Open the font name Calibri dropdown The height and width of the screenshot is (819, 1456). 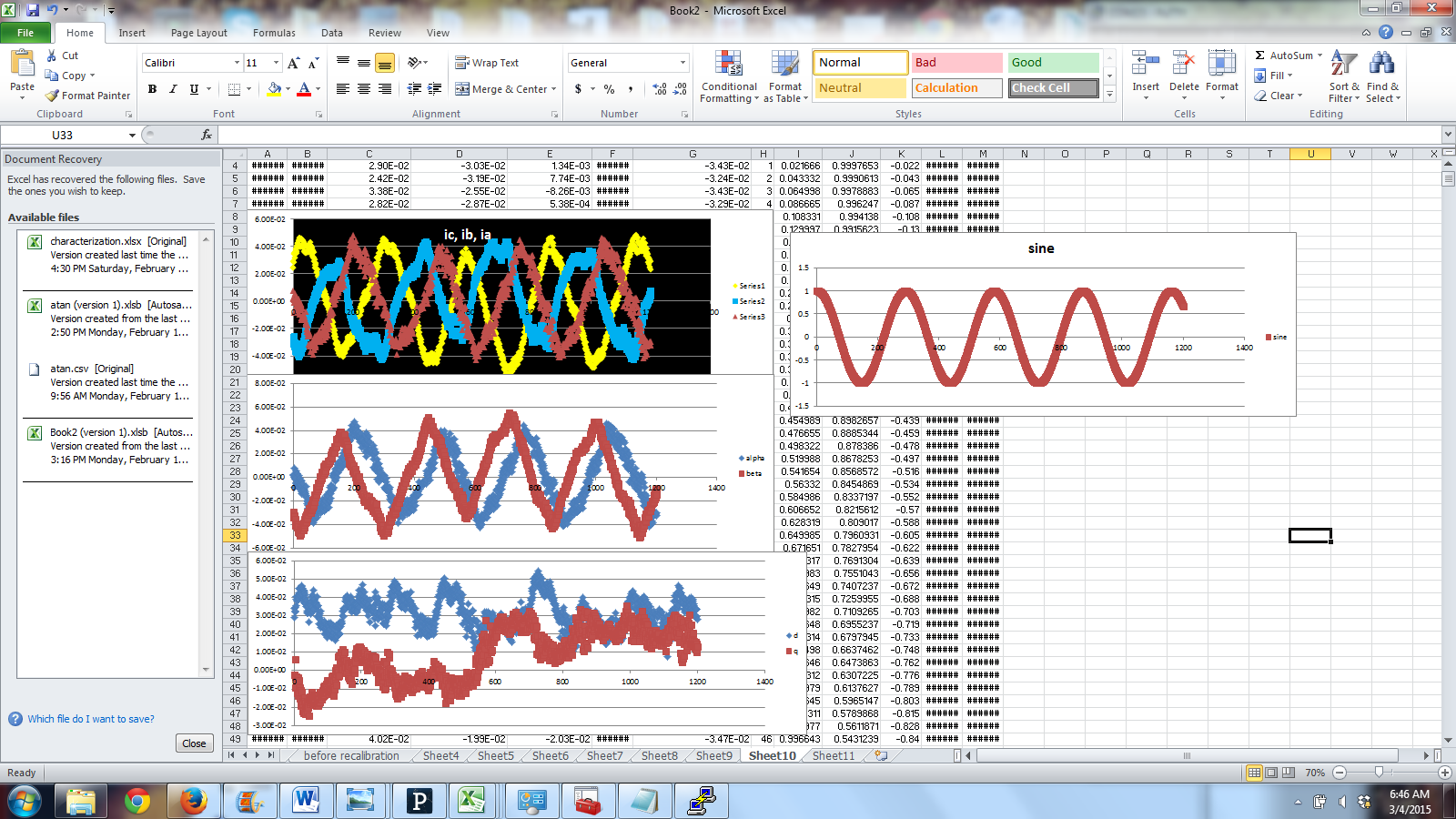point(237,63)
